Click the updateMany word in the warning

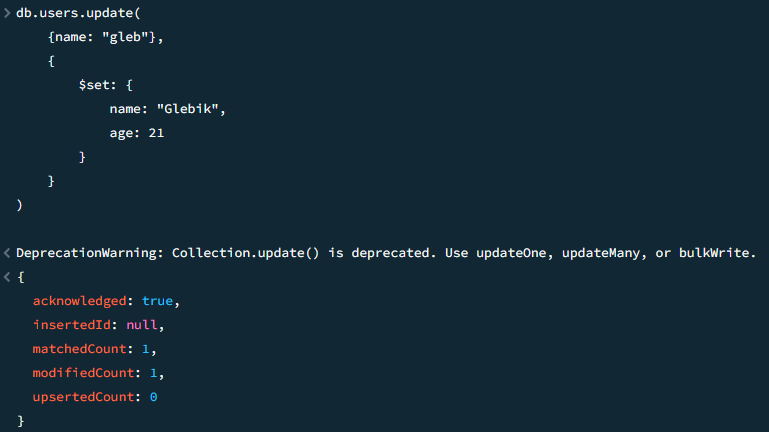tap(601, 253)
